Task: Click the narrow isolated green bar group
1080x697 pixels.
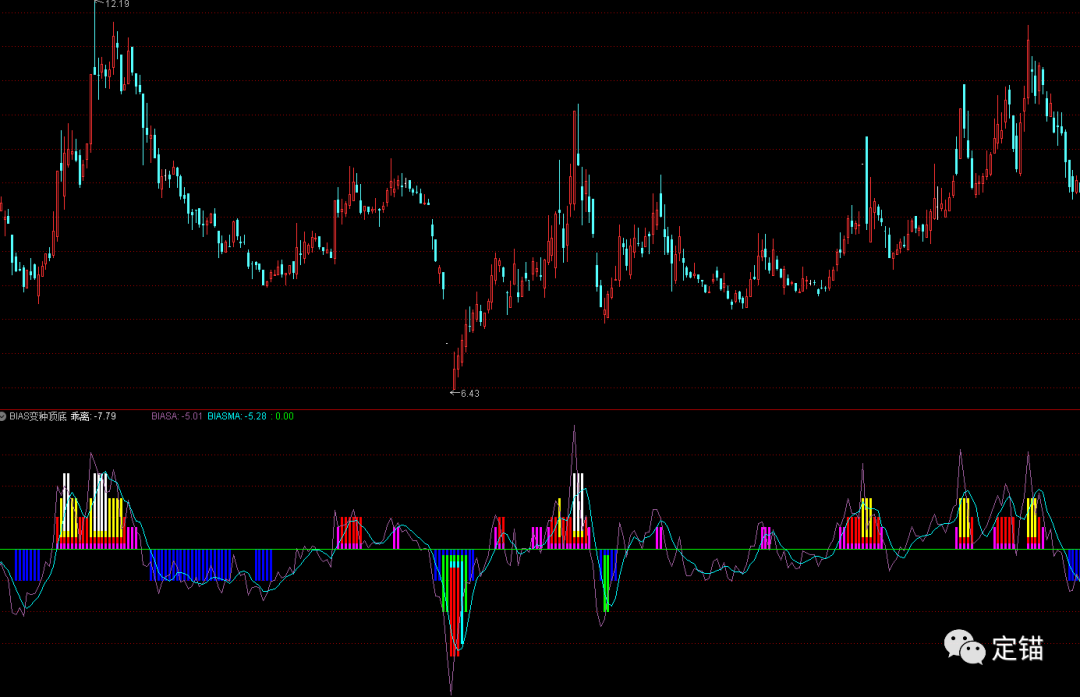Action: (606, 582)
